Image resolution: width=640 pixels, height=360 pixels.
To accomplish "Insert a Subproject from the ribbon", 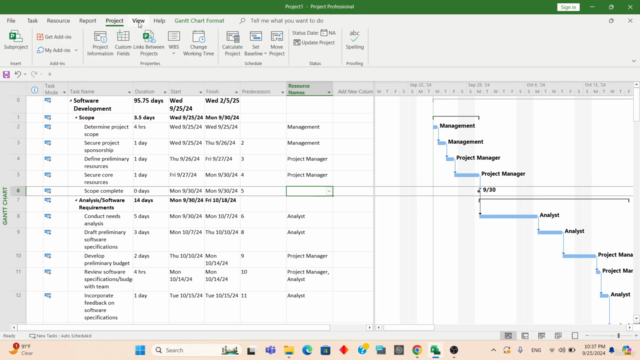I will point(16,40).
